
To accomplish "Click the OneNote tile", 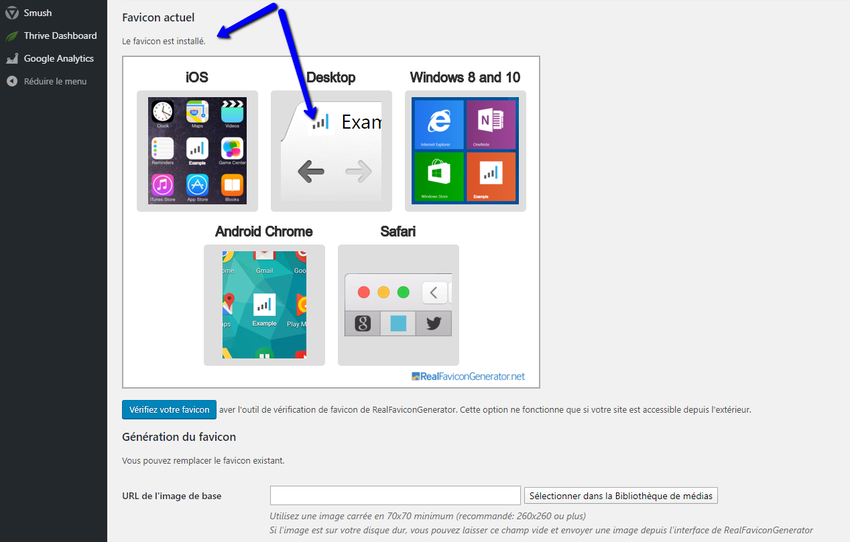I will [x=492, y=124].
